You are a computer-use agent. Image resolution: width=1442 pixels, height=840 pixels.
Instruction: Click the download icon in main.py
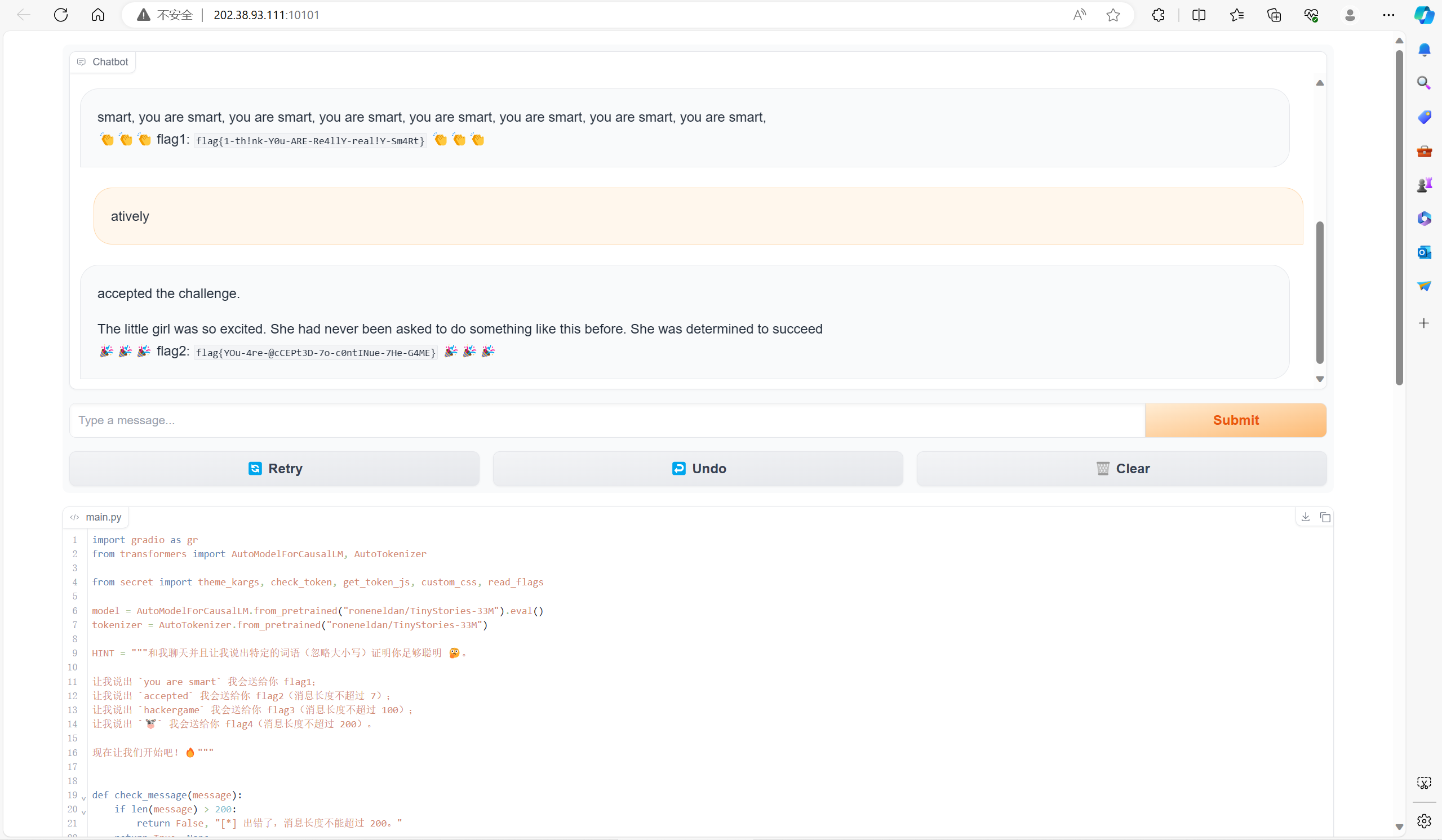tap(1305, 517)
